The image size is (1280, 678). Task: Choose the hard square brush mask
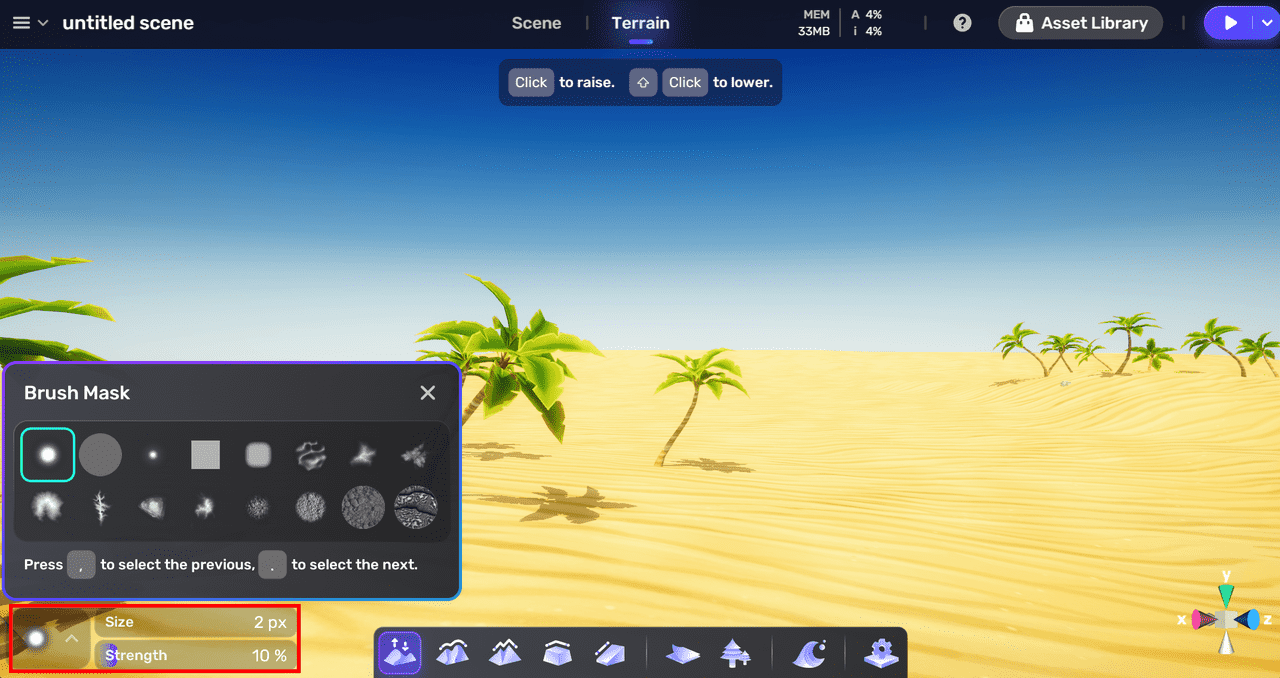[x=205, y=455]
